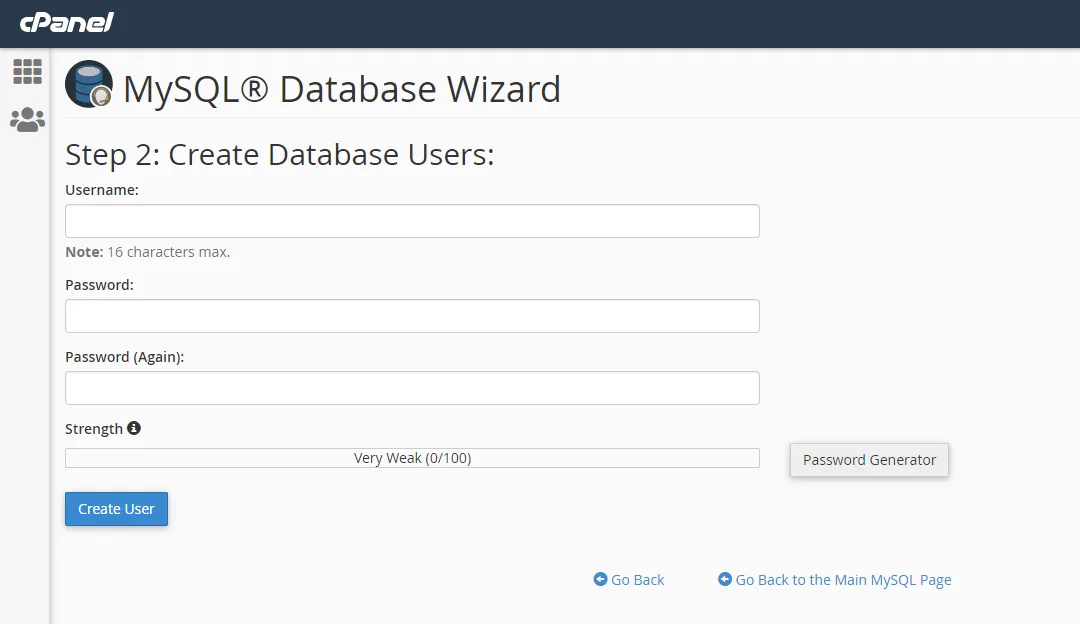The width and height of the screenshot is (1080, 624).
Task: Click the Username: label
Action: [x=102, y=190]
